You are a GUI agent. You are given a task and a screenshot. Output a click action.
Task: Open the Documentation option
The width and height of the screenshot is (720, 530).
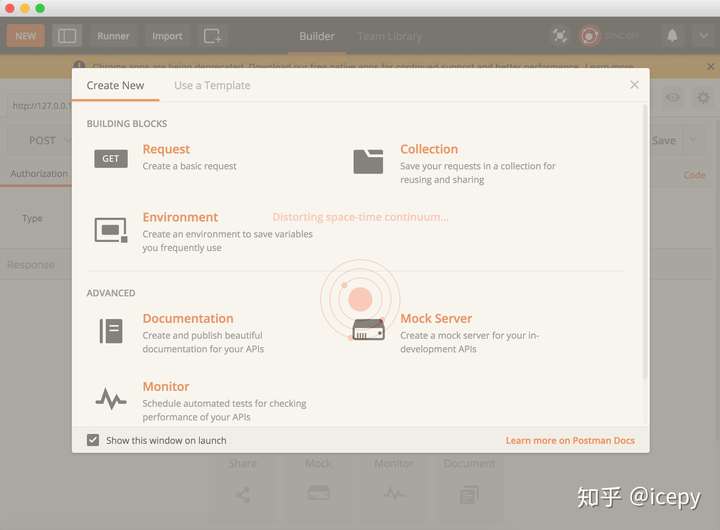click(188, 318)
